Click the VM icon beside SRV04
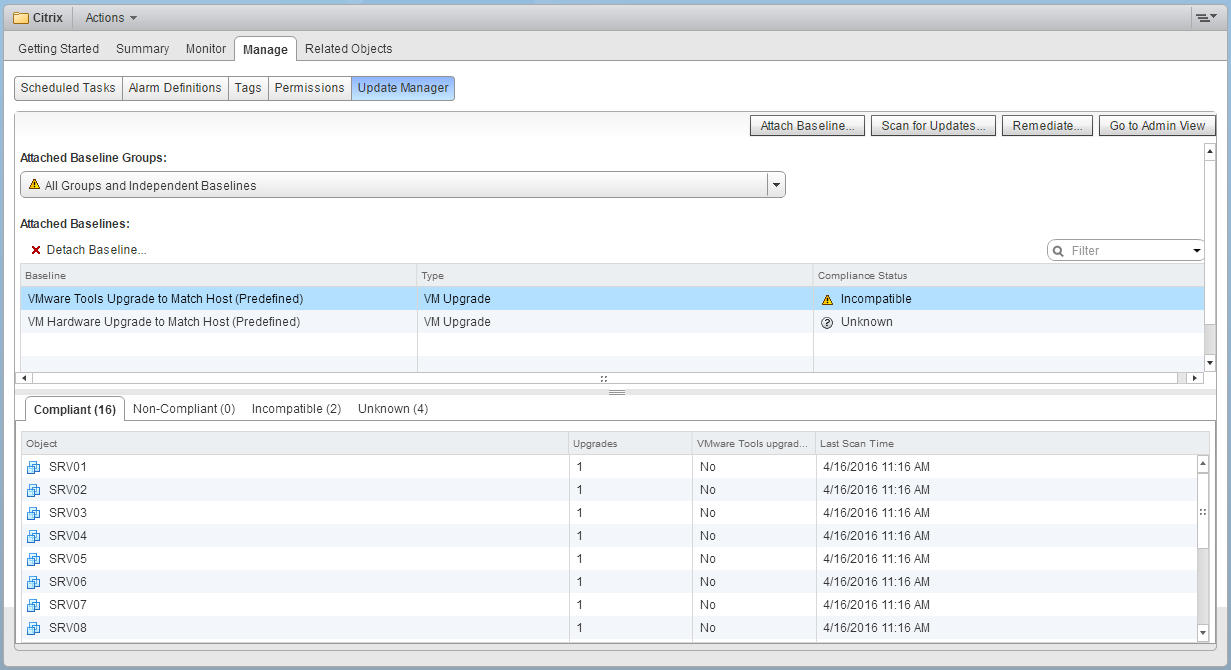This screenshot has width=1231, height=670. (x=33, y=536)
